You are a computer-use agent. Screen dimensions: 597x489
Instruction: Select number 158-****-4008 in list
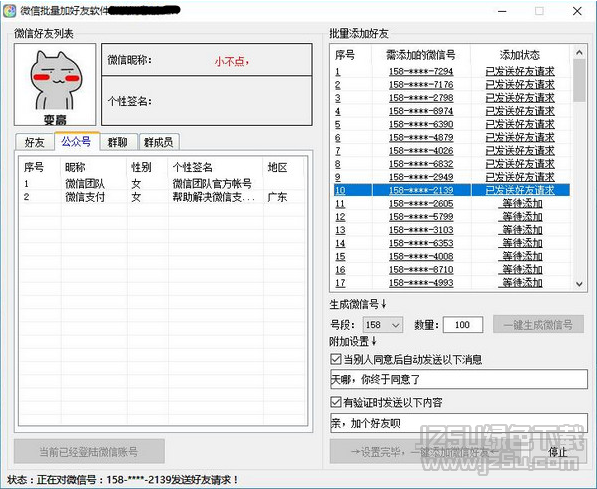click(421, 256)
